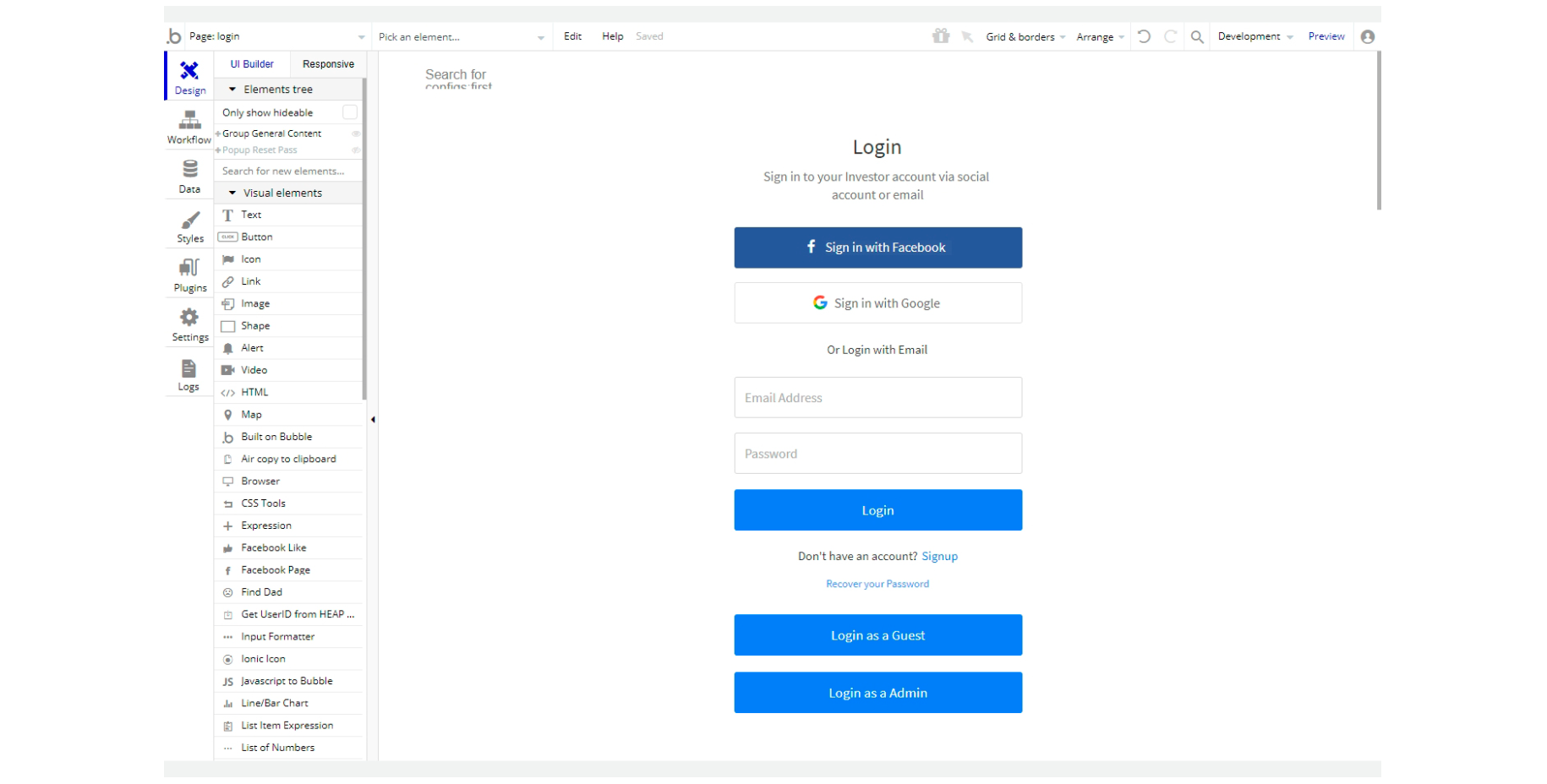Viewport: 1547px width, 784px height.
Task: Open the Design tab in sidebar
Action: pos(189,76)
